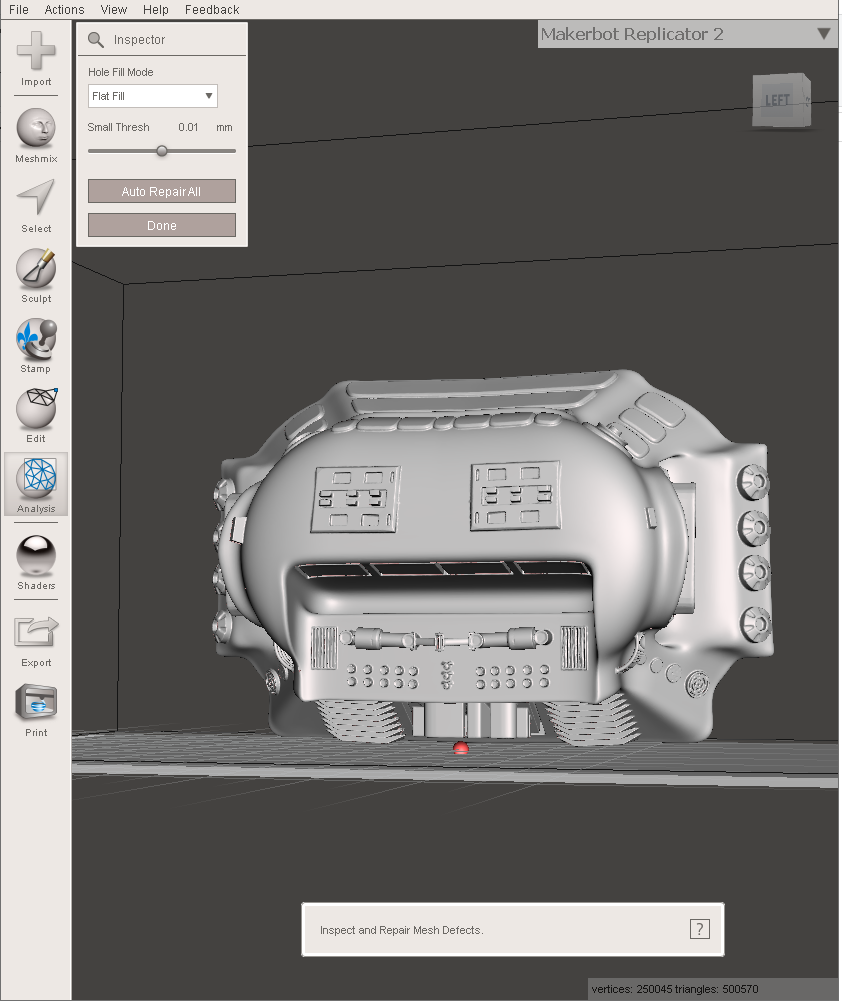Image resolution: width=842 pixels, height=1002 pixels.
Task: Open the Edit tools menu
Action: [36, 415]
